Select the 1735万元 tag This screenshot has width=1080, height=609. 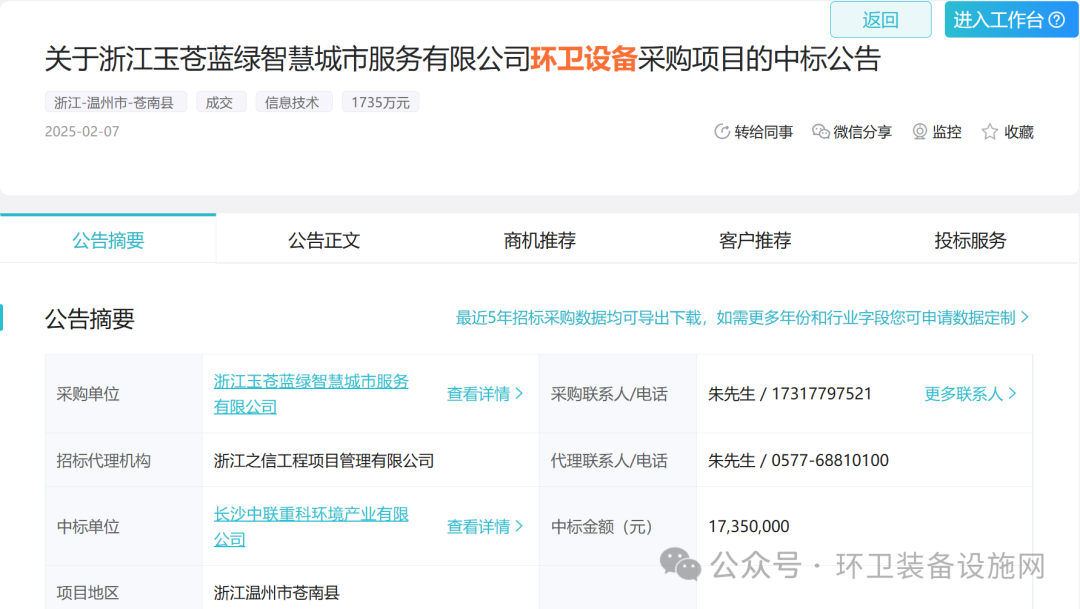pyautogui.click(x=380, y=103)
